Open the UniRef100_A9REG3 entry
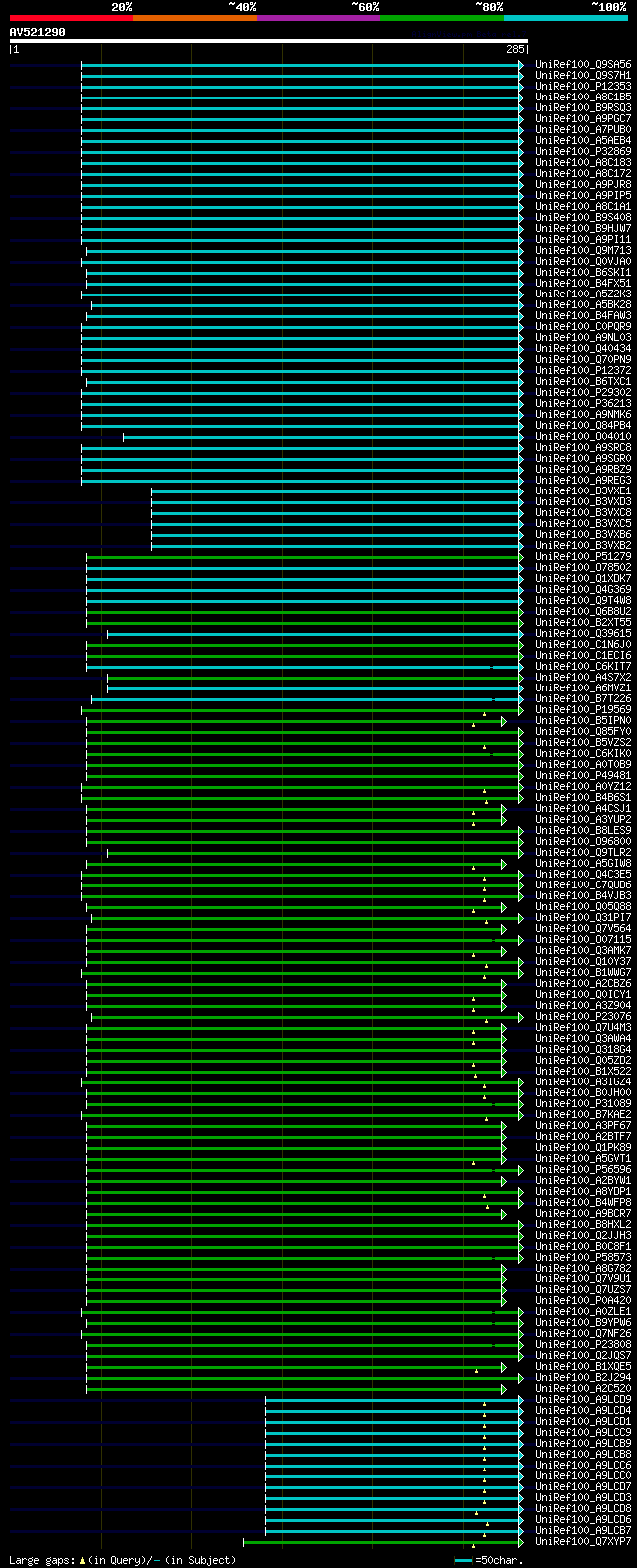 click(x=583, y=480)
